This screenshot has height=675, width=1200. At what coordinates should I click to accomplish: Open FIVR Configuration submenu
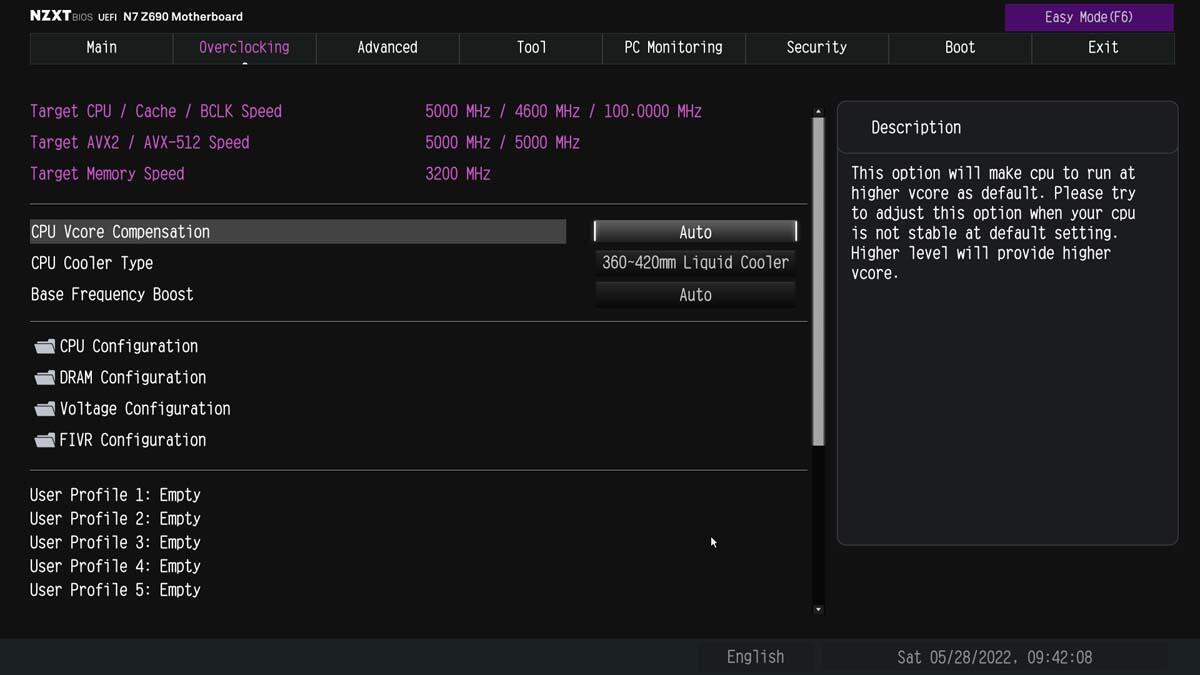pos(133,439)
